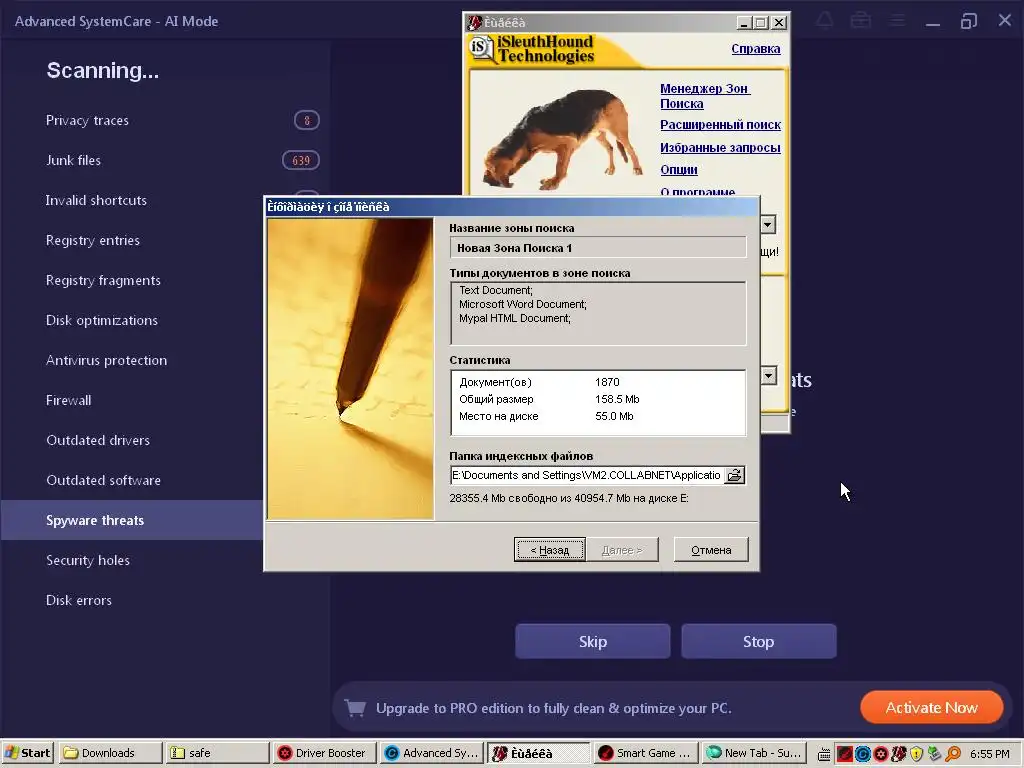Image resolution: width=1024 pixels, height=768 pixels.
Task: Click Text Document; in document types list
Action: coord(496,290)
